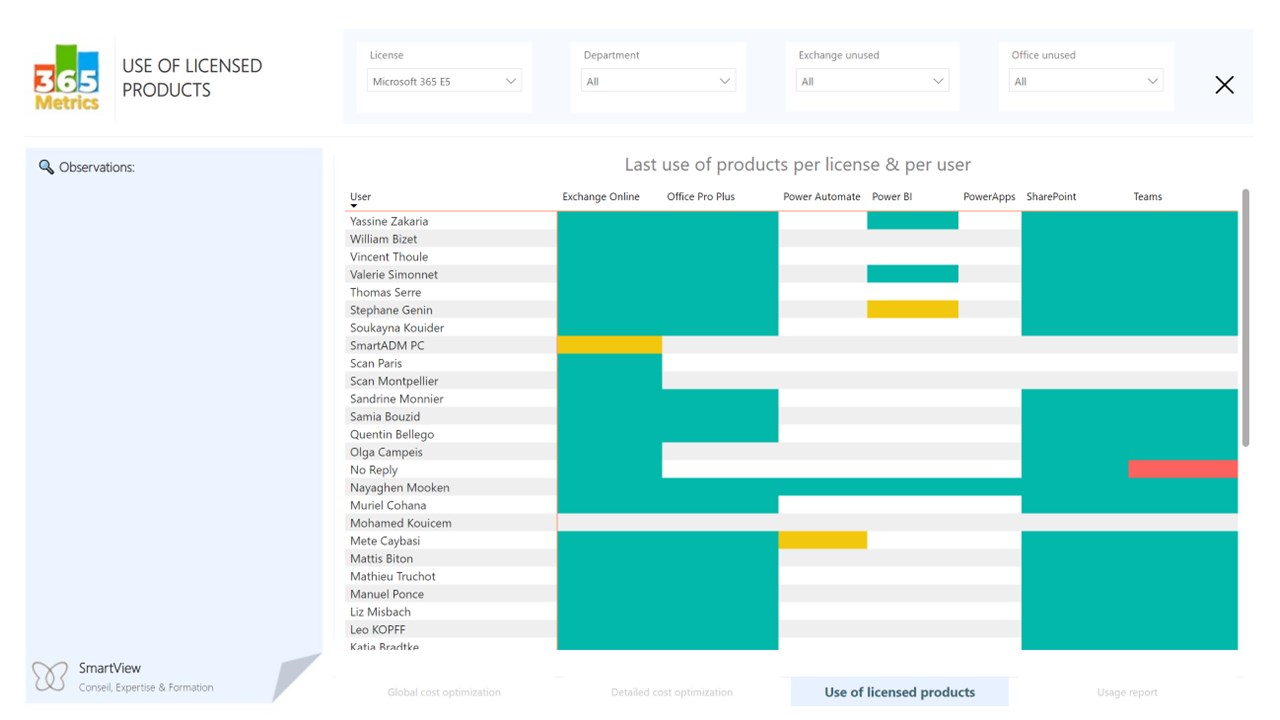
Task: Click the Teams column header
Action: click(x=1148, y=197)
